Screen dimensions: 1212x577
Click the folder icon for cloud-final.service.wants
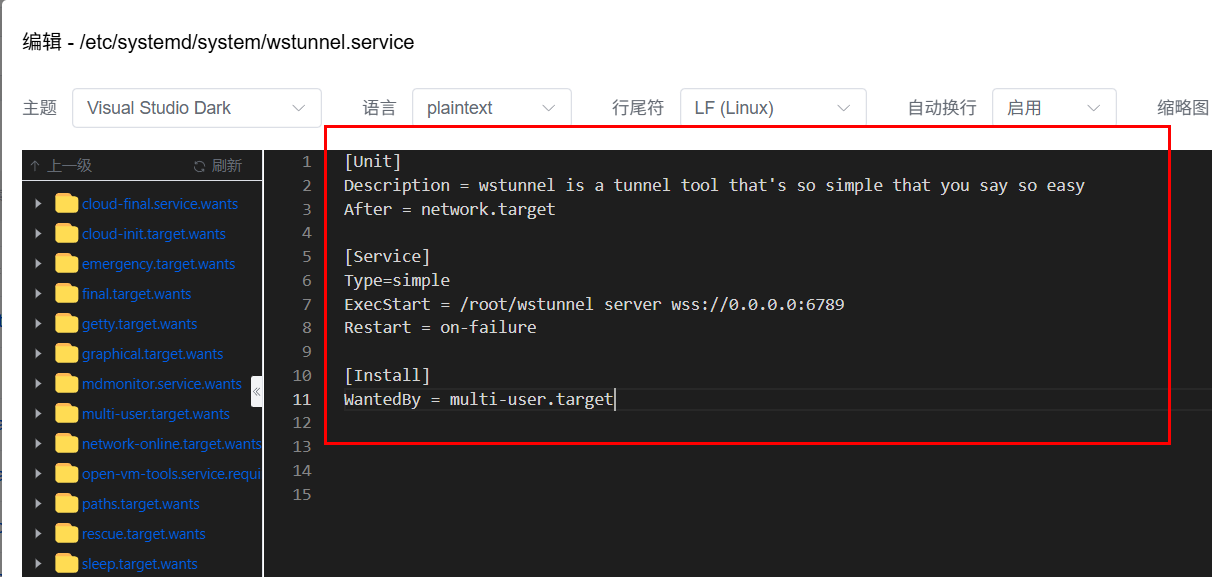coord(67,204)
